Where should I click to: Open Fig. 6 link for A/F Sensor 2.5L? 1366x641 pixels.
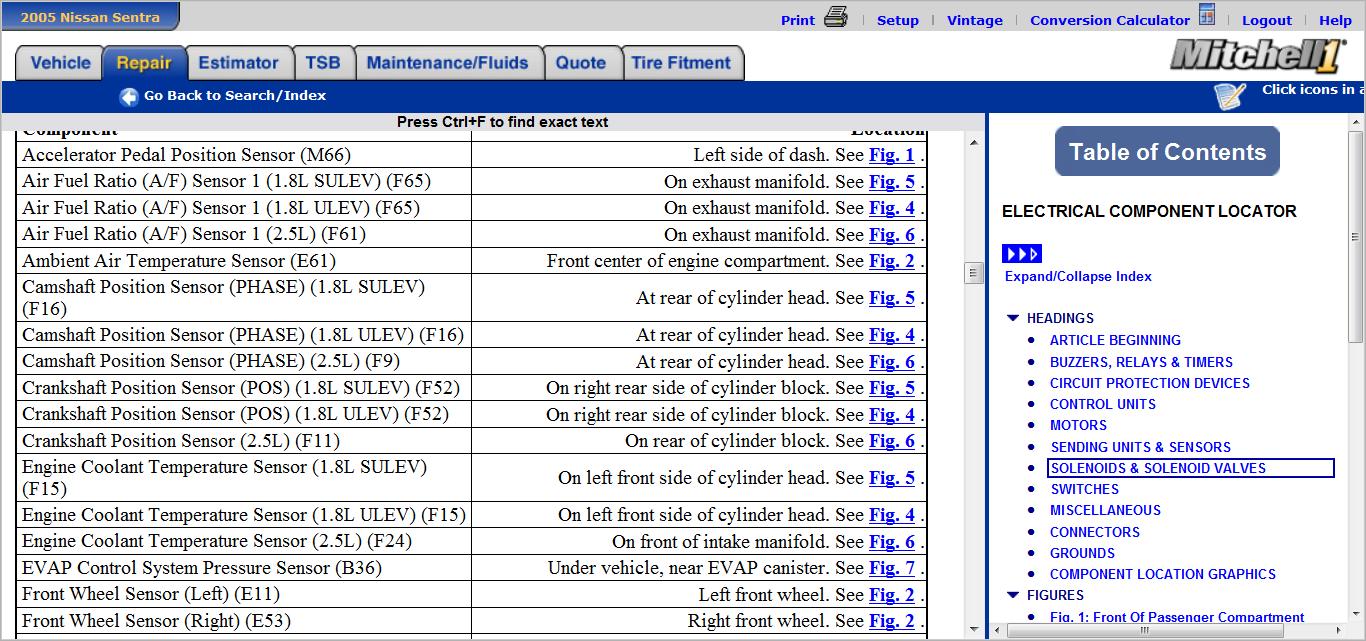click(x=892, y=235)
